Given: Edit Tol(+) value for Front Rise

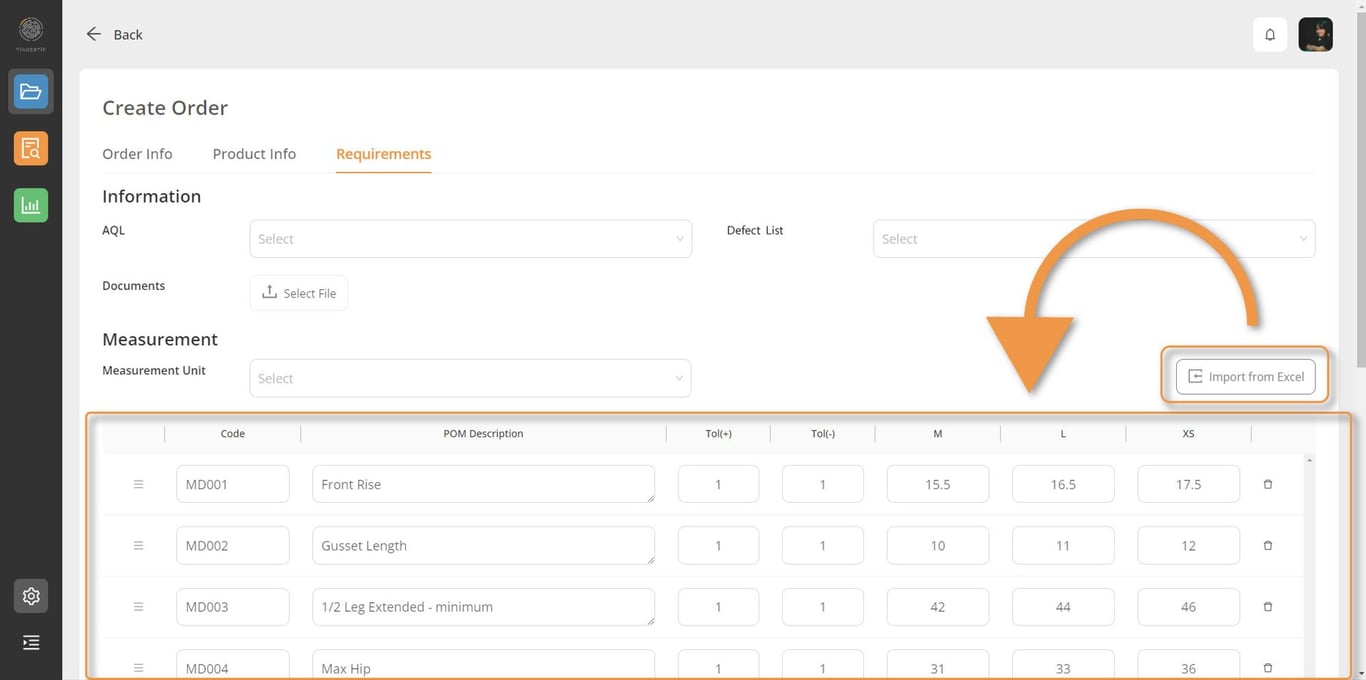Looking at the screenshot, I should 718,484.
